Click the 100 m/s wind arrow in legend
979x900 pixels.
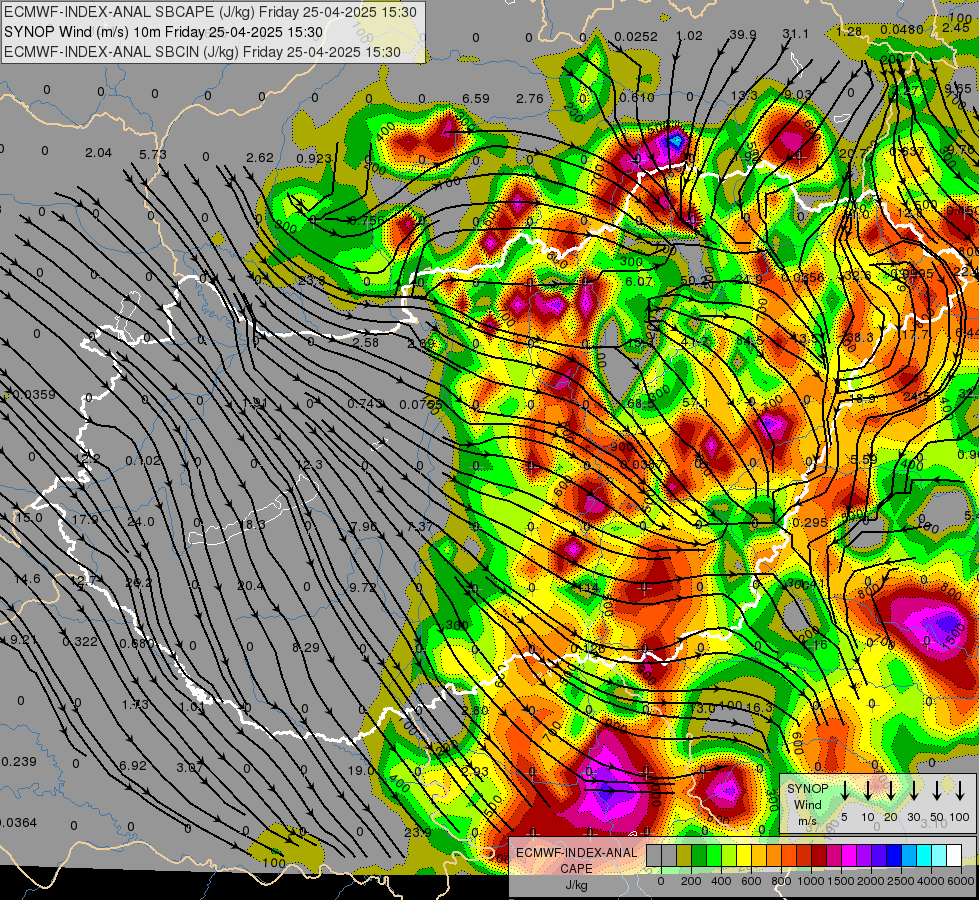pos(960,791)
